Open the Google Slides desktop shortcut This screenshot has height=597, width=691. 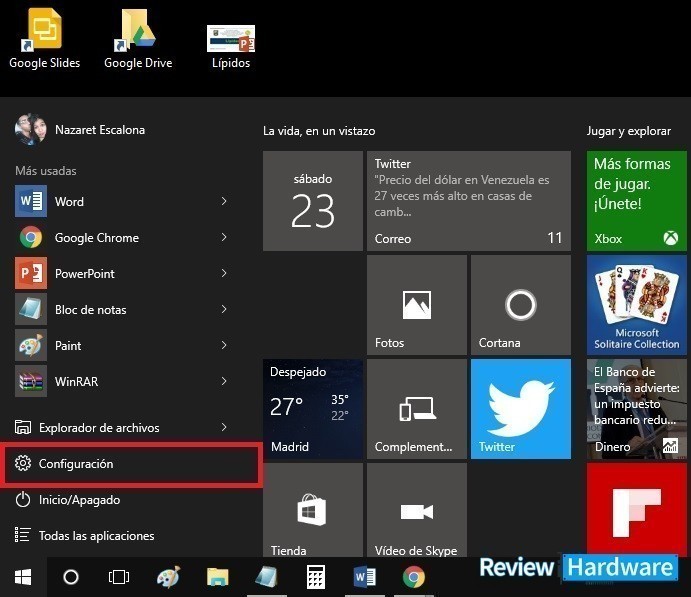(x=45, y=39)
